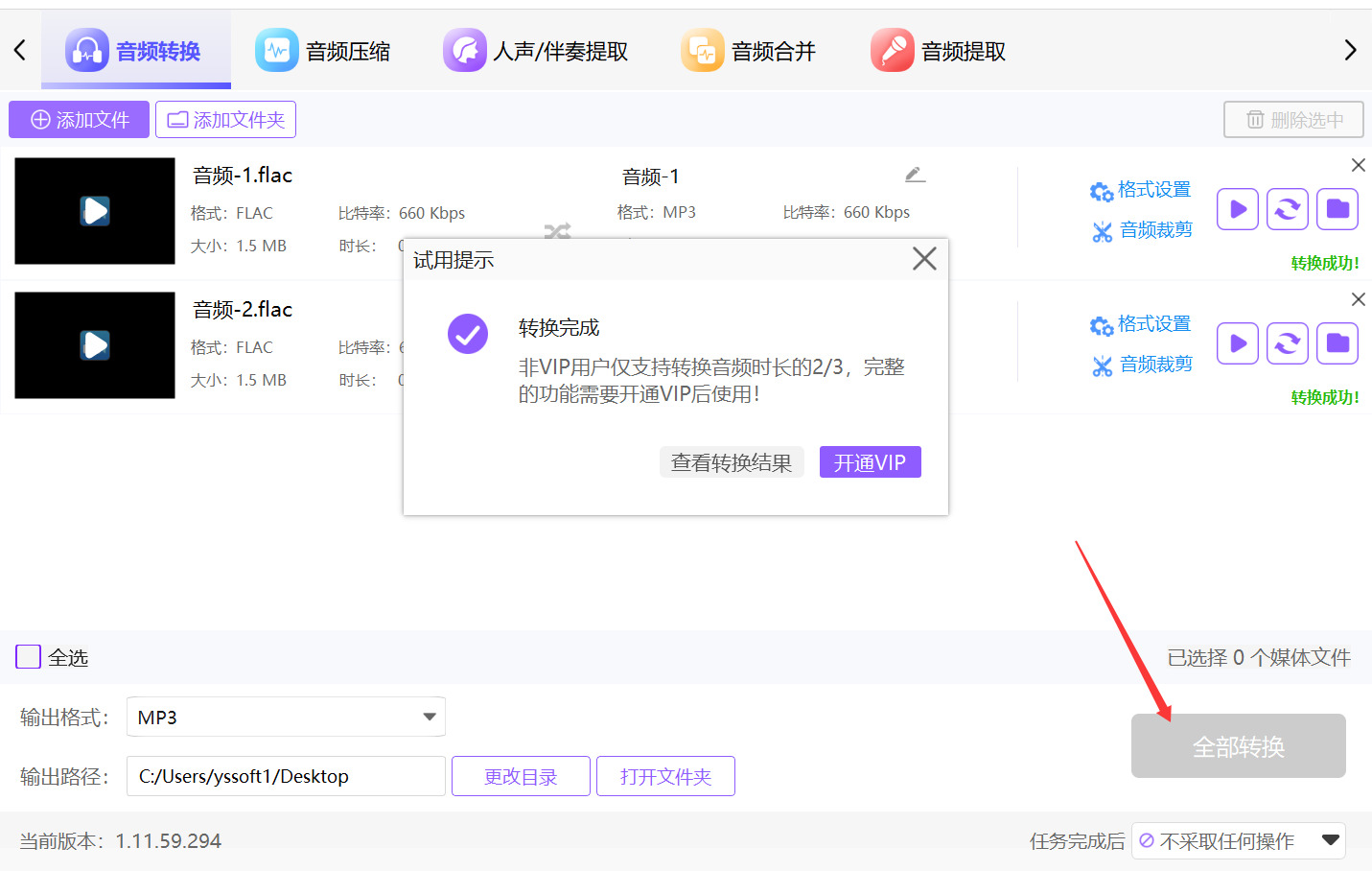Switch to the 音频转换 tab
The width and height of the screenshot is (1372, 871).
pyautogui.click(x=135, y=51)
